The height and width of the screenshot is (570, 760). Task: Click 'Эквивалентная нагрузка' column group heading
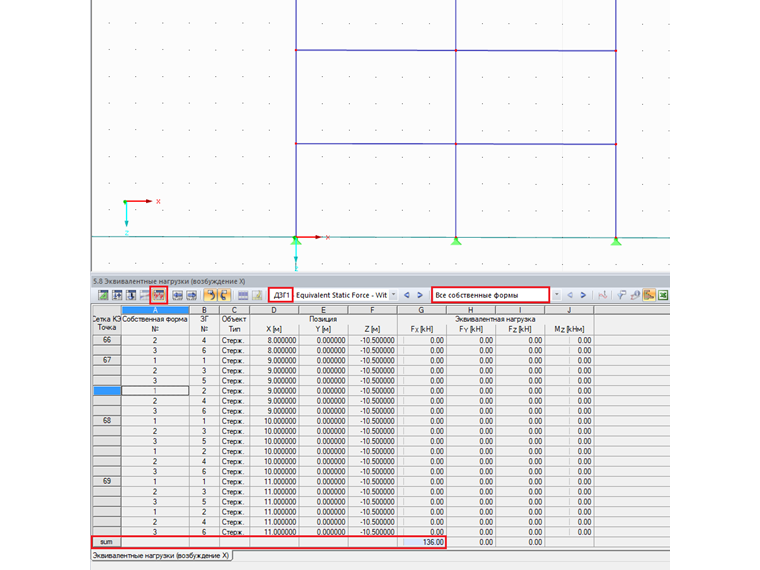click(x=495, y=319)
